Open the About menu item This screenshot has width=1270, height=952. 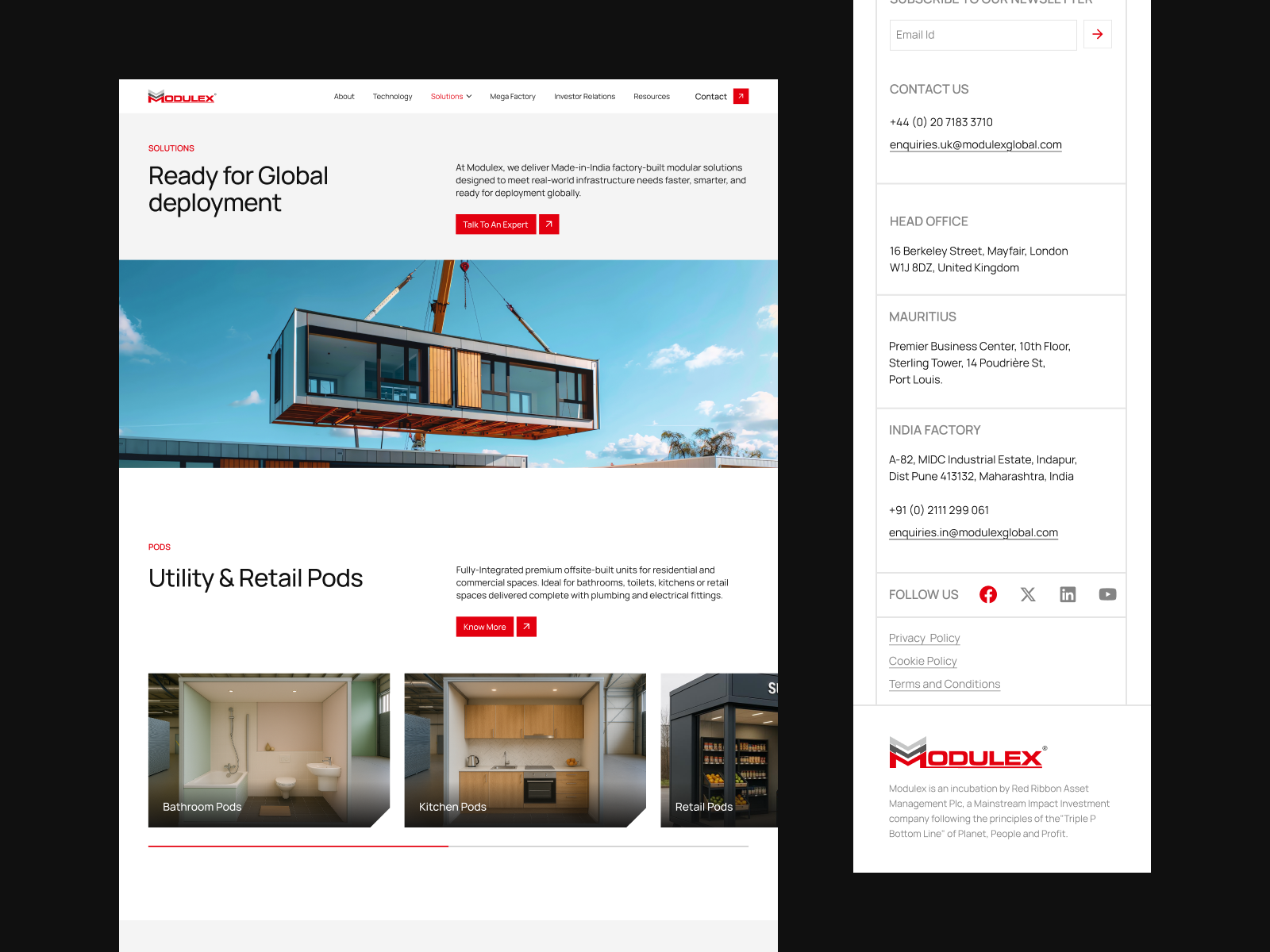[x=344, y=97]
